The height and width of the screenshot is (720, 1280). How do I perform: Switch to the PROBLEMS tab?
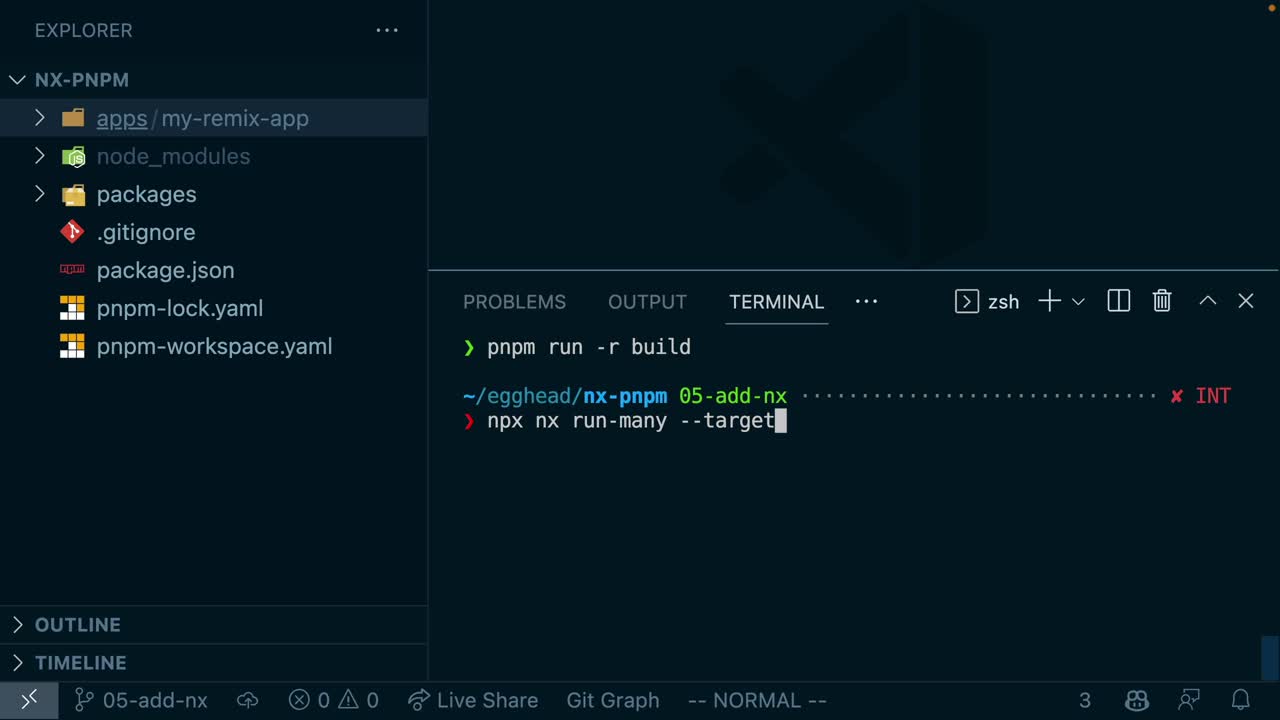click(x=514, y=302)
